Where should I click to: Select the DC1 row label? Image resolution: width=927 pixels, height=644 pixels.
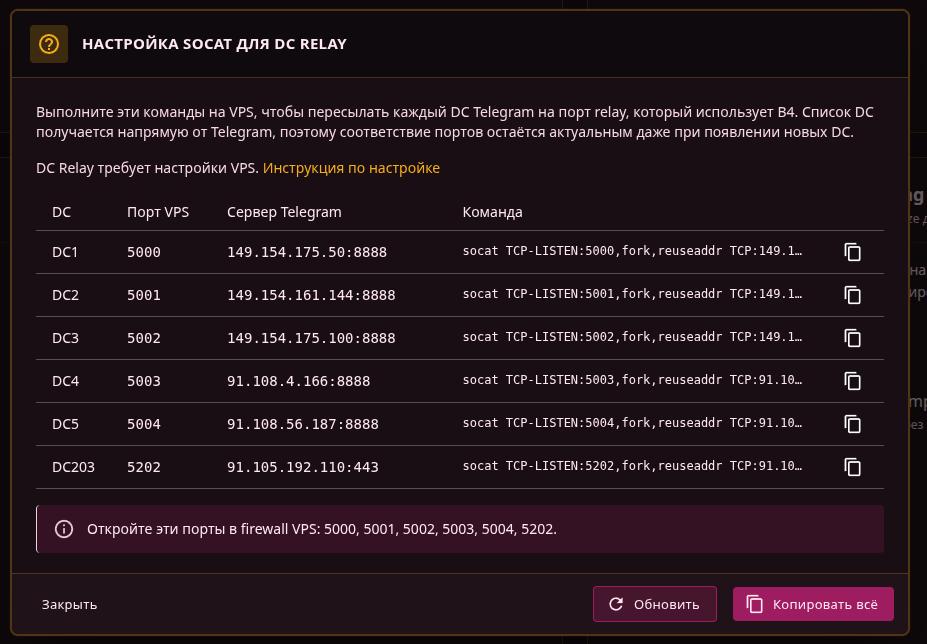[x=65, y=252]
